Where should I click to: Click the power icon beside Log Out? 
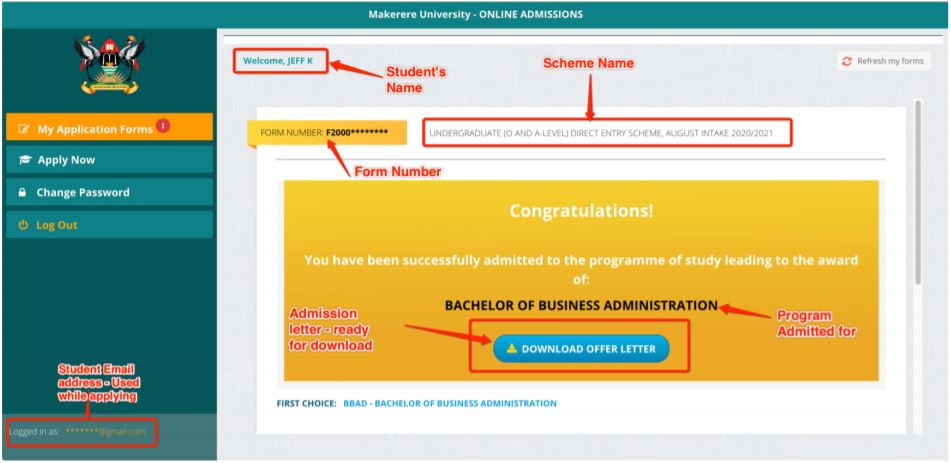coord(23,225)
